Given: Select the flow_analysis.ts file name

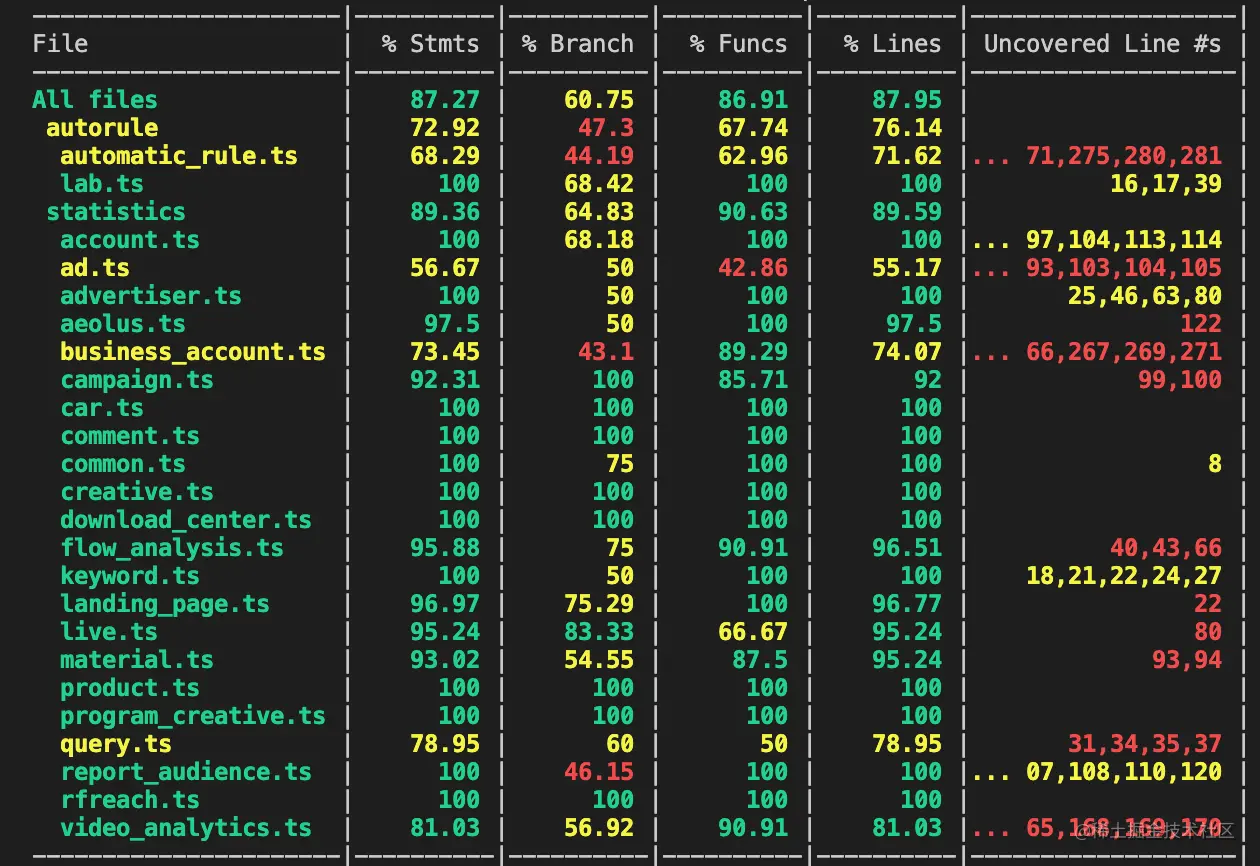Looking at the screenshot, I should 172,548.
